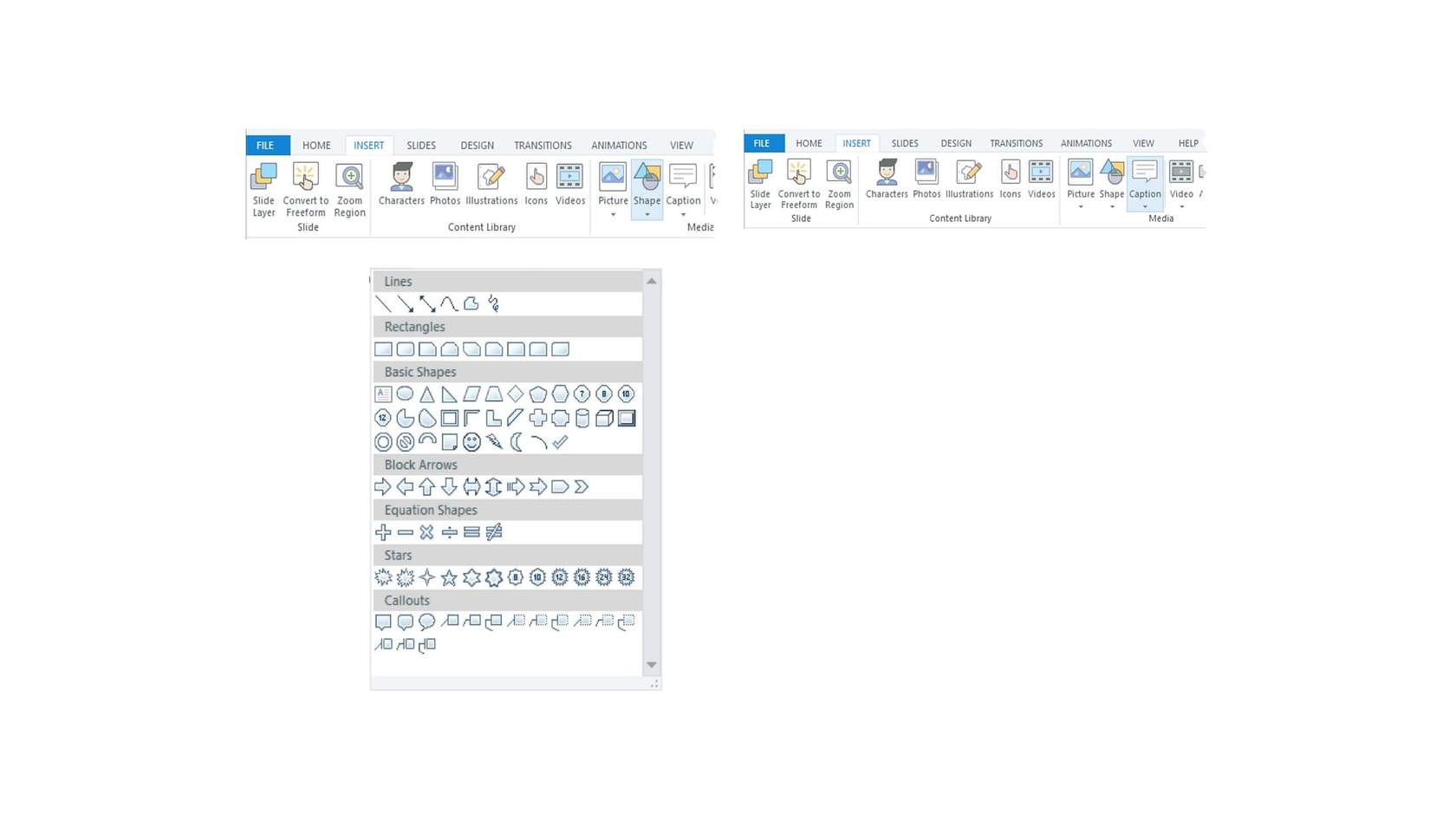The image size is (1456, 820).
Task: Click Zoom Region in the ribbon with HELP tab
Action: tap(839, 185)
